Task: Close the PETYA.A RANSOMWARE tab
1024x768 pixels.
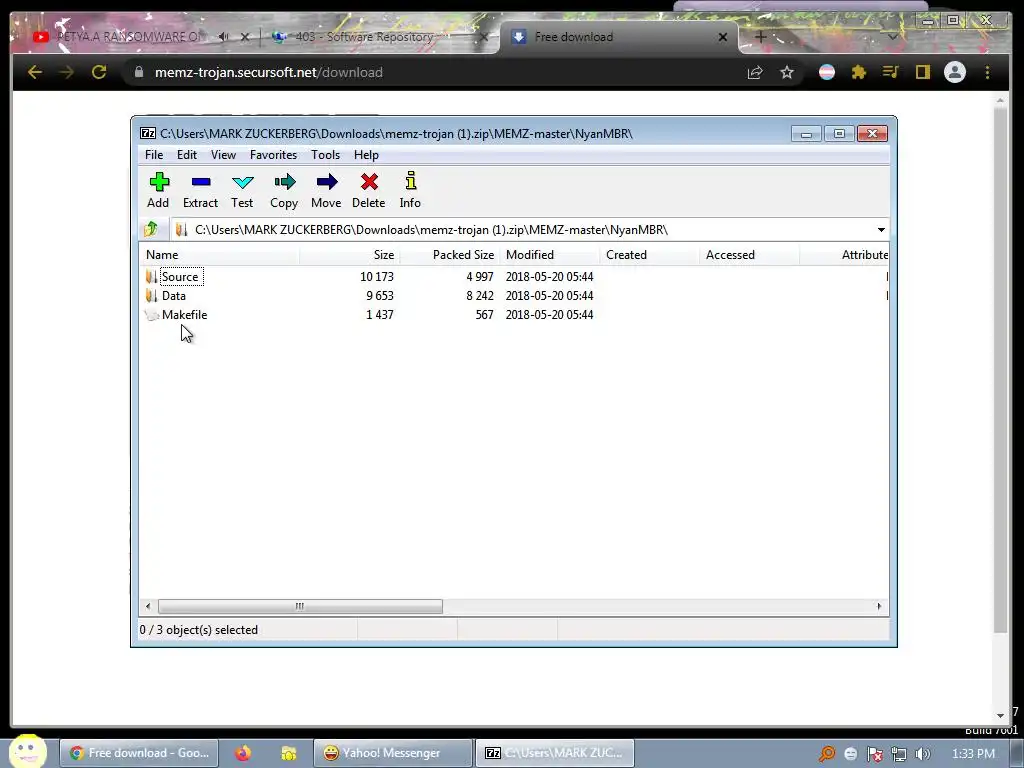Action: (x=245, y=37)
